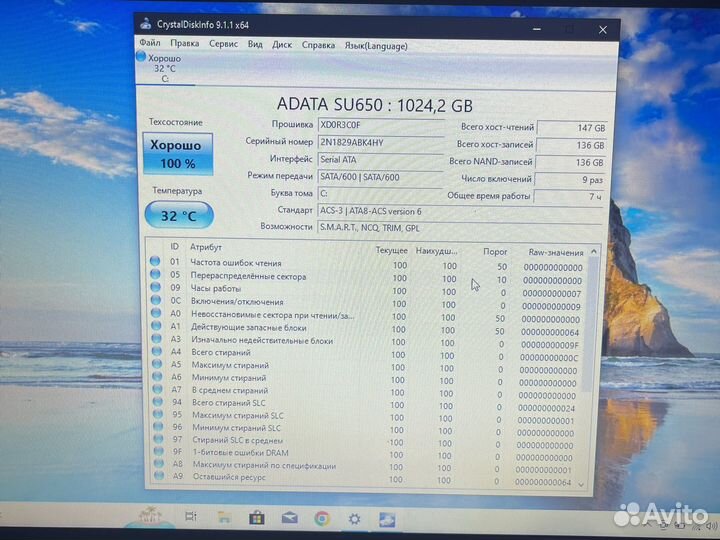Screen dimensions: 720x540
Task: Click the status icon for attribute A3
Action: 157,338
